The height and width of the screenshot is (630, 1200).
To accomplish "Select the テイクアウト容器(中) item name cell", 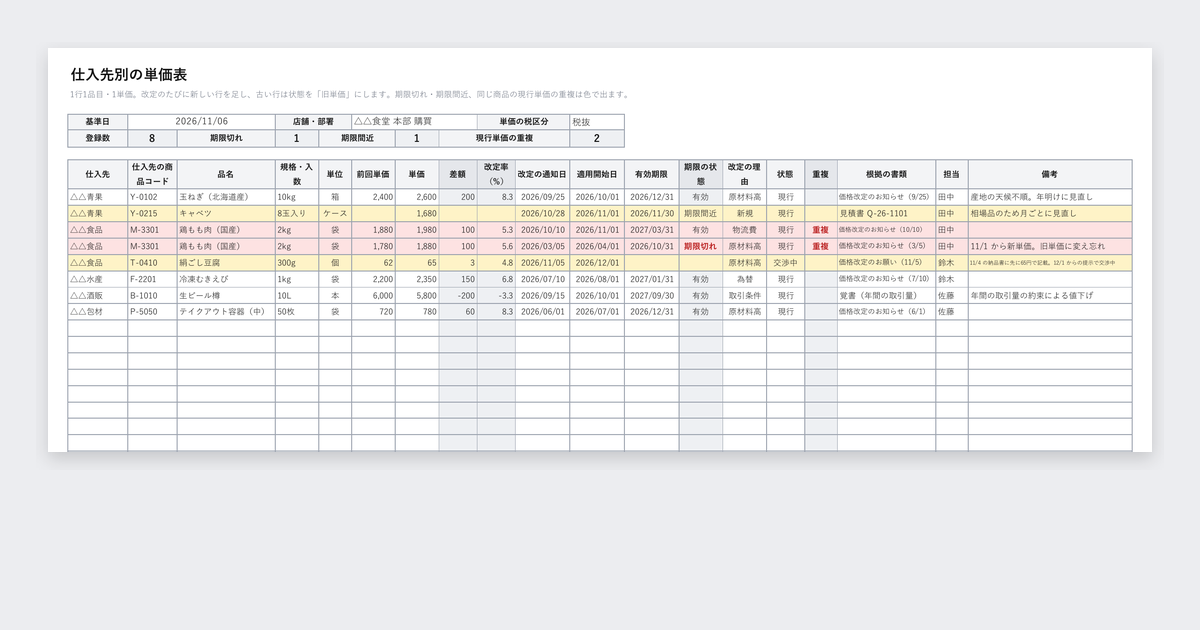I will pos(226,312).
